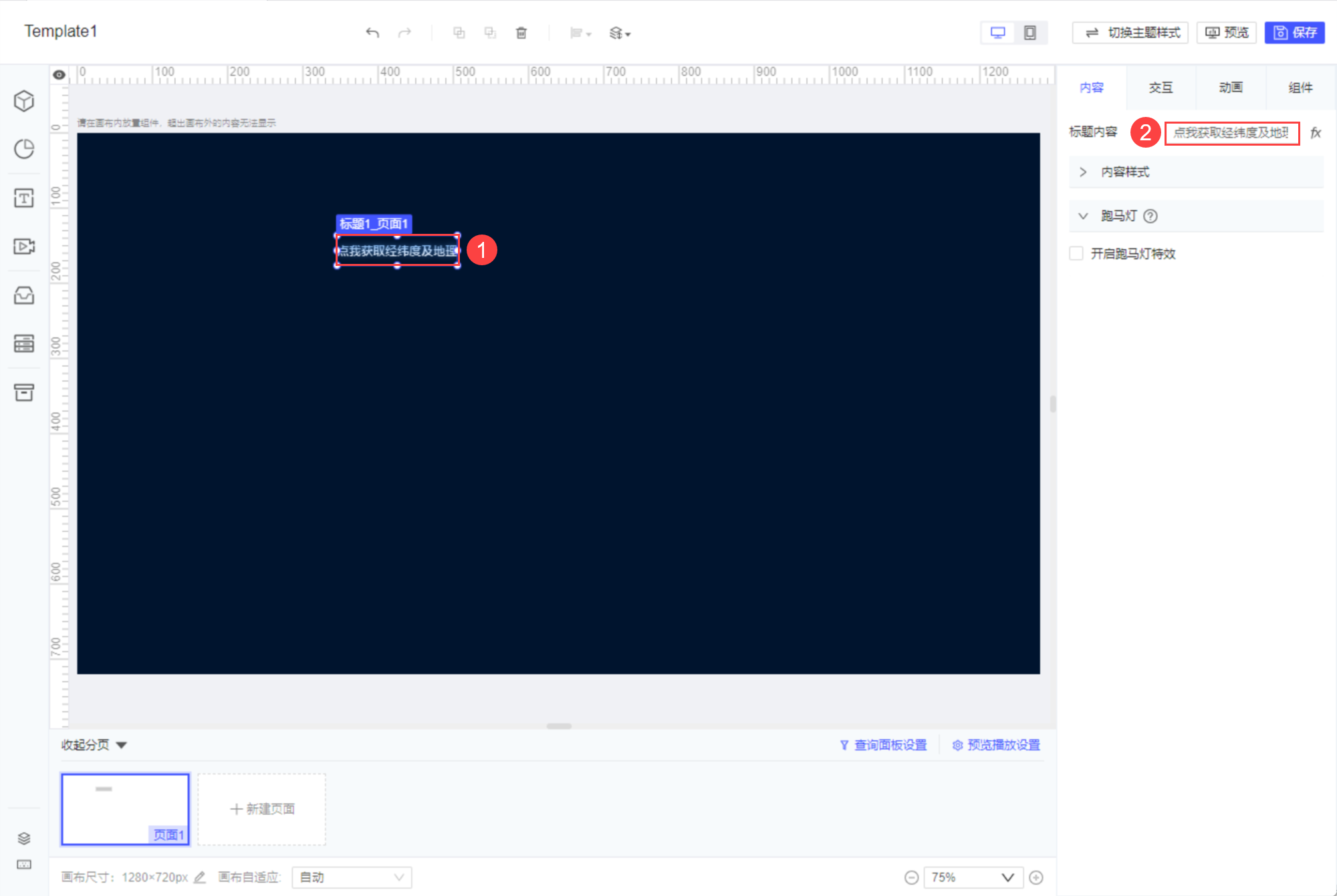
Task: Select the media/video component icon
Action: click(x=24, y=247)
